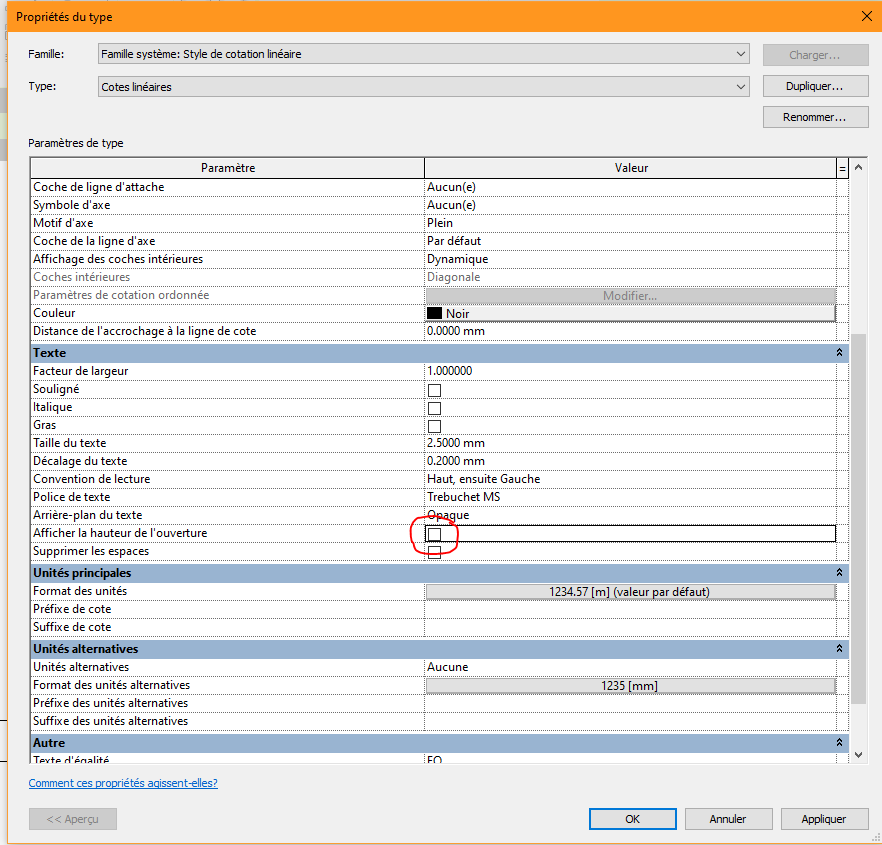Confirm changes with OK

pos(632,818)
